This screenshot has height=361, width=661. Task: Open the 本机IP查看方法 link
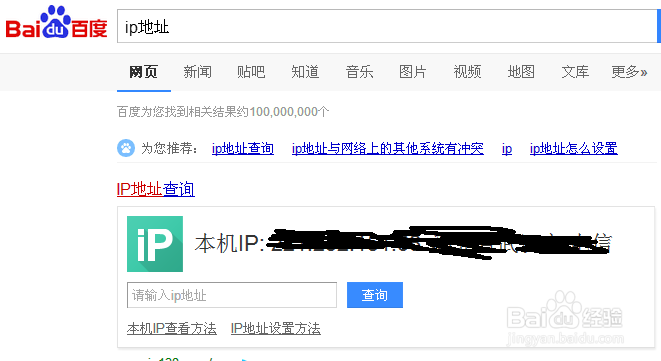tap(172, 329)
